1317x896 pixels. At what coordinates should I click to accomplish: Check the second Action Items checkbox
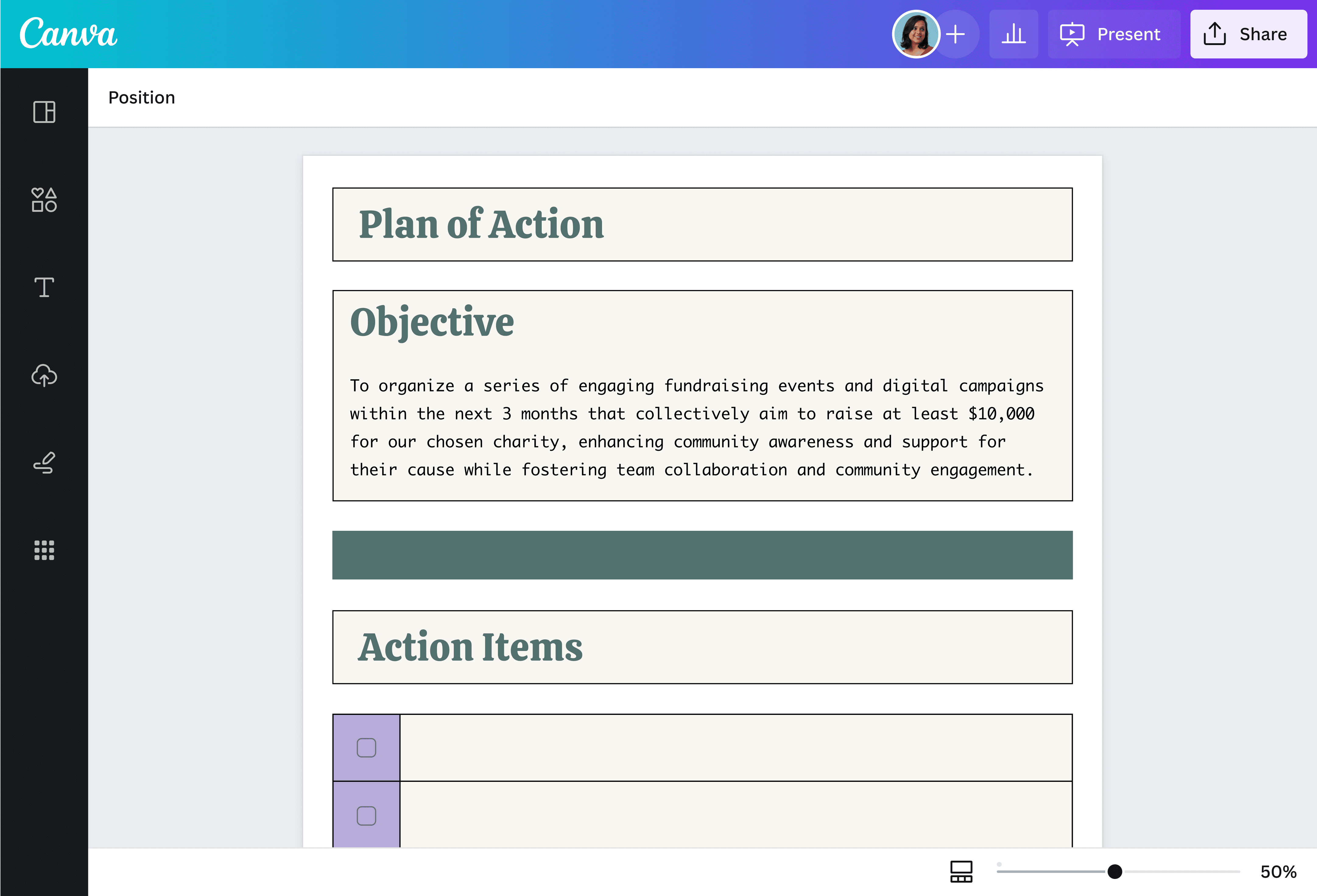366,816
